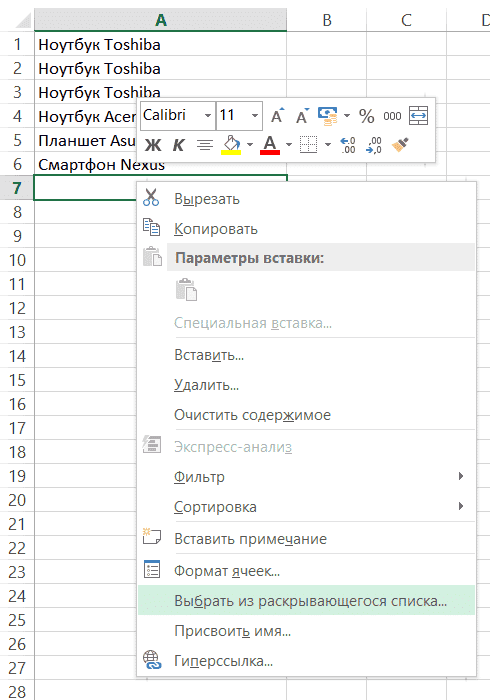Choose Присвоить имя... item
The width and height of the screenshot is (490, 700).
[306, 631]
